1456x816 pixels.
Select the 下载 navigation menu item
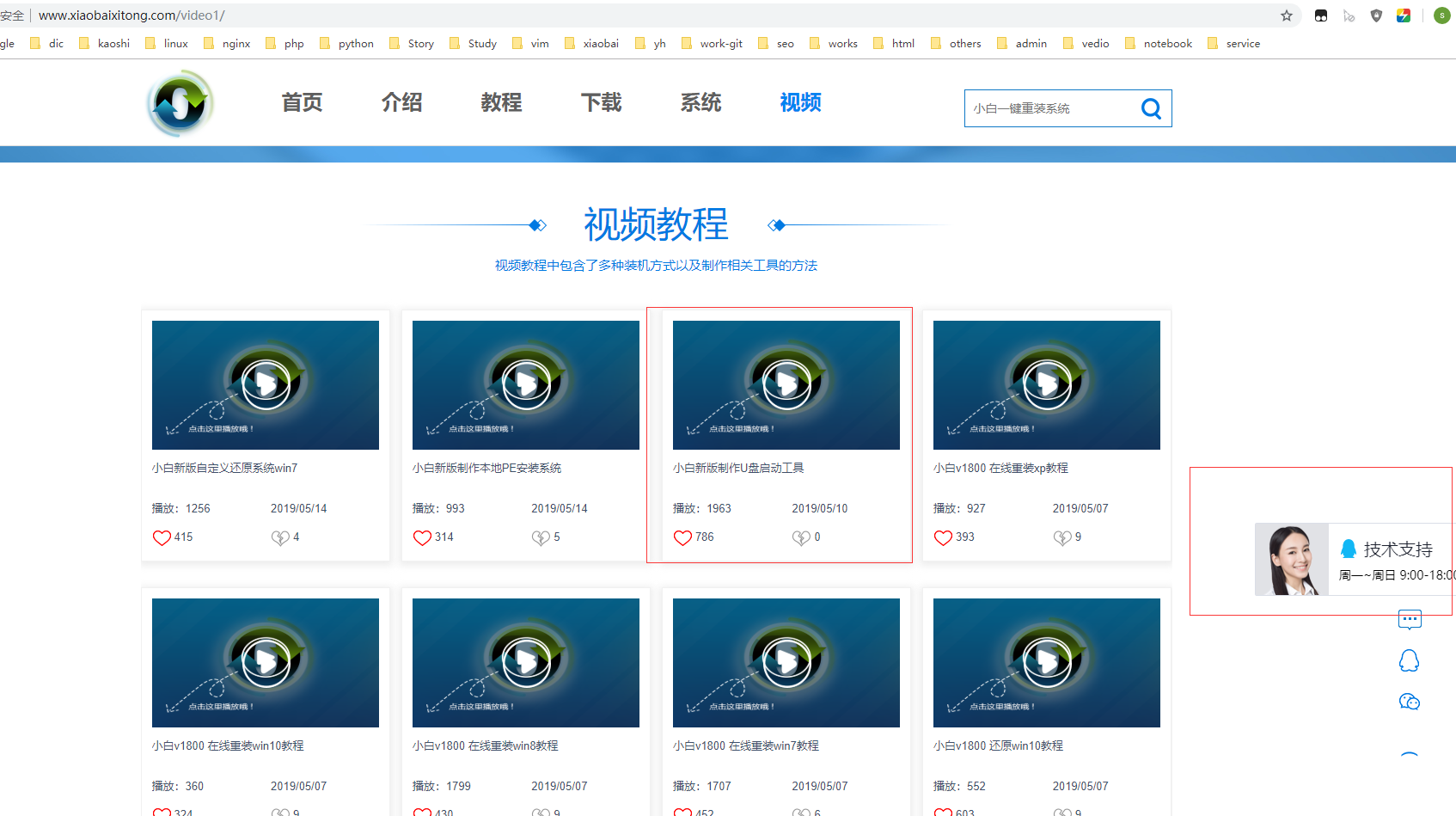pyautogui.click(x=601, y=102)
